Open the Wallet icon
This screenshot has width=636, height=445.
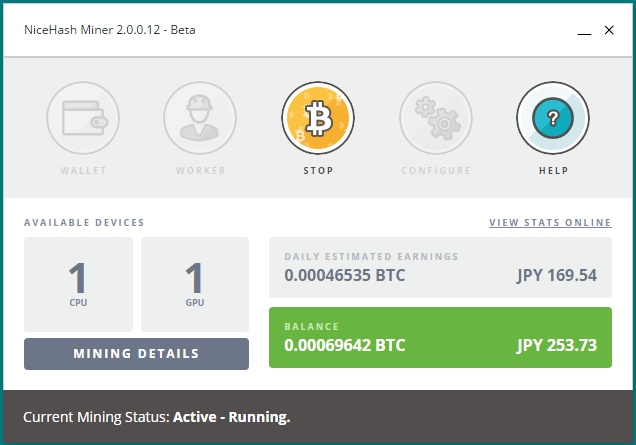[83, 118]
